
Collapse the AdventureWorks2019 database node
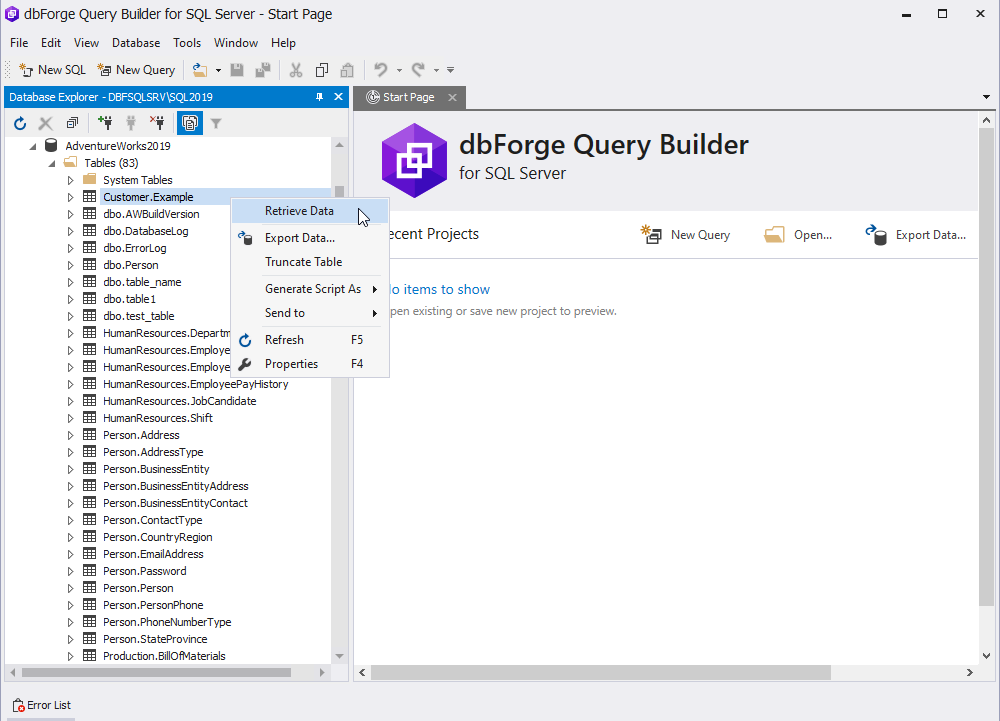pos(33,146)
